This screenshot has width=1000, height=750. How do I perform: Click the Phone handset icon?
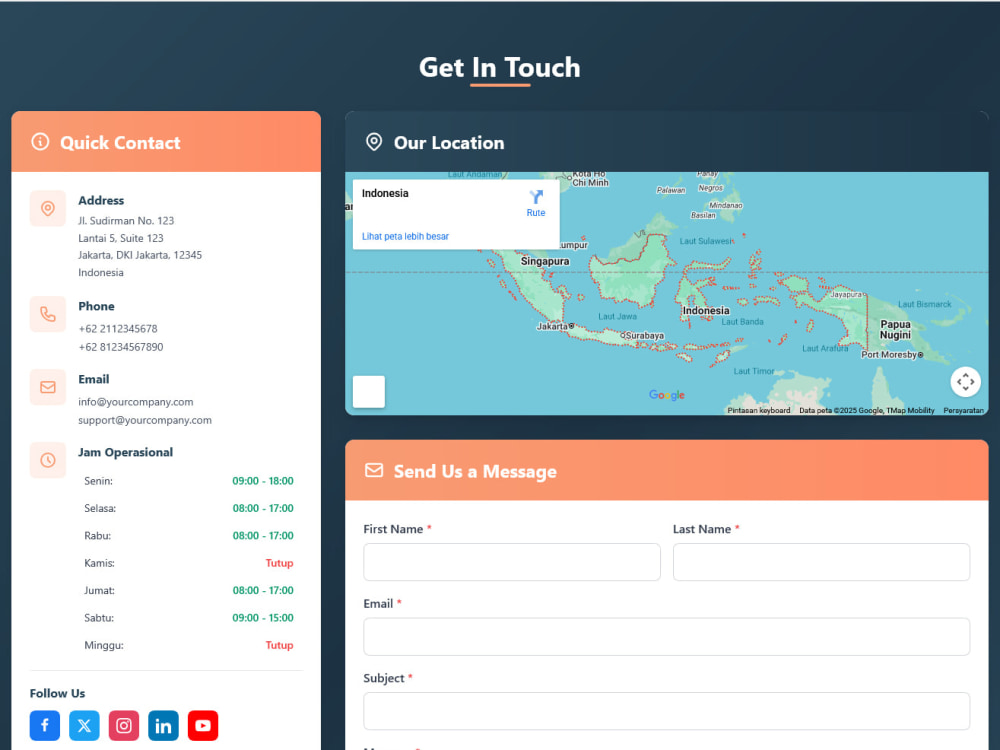48,314
